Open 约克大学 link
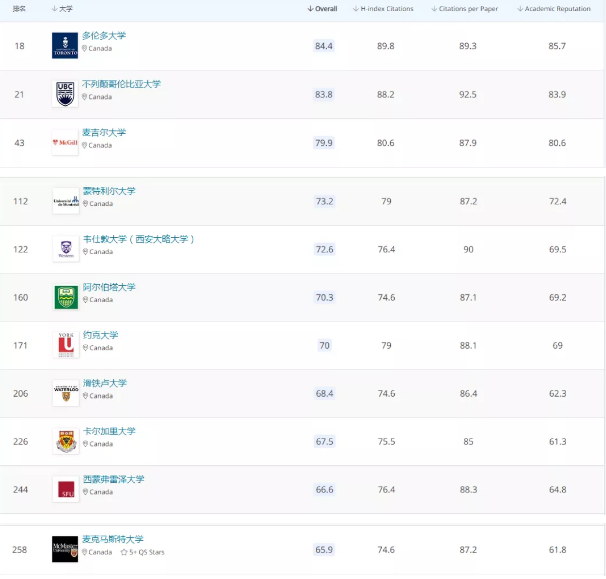Screen dimensions: 606x579 point(100,335)
